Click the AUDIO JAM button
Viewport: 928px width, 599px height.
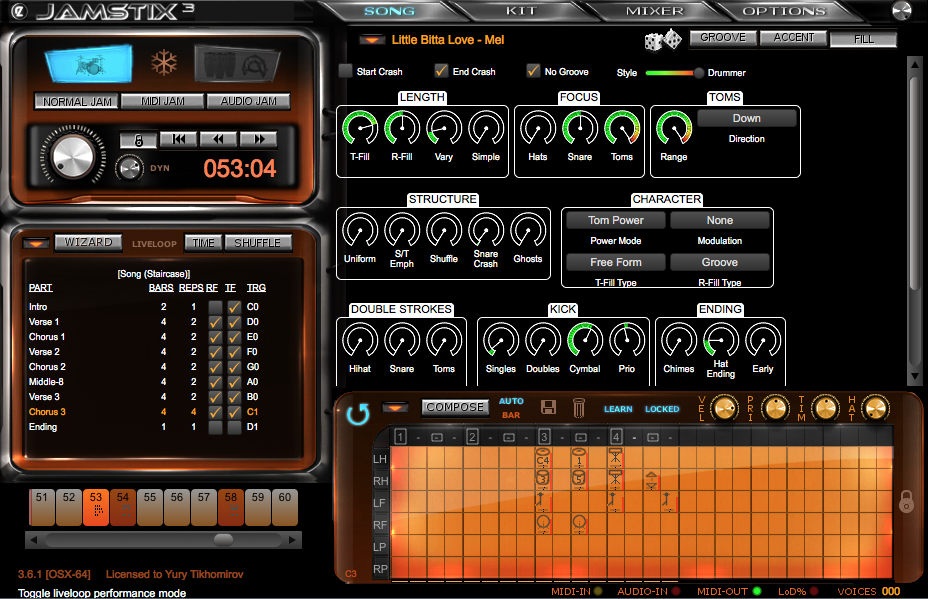tap(249, 101)
